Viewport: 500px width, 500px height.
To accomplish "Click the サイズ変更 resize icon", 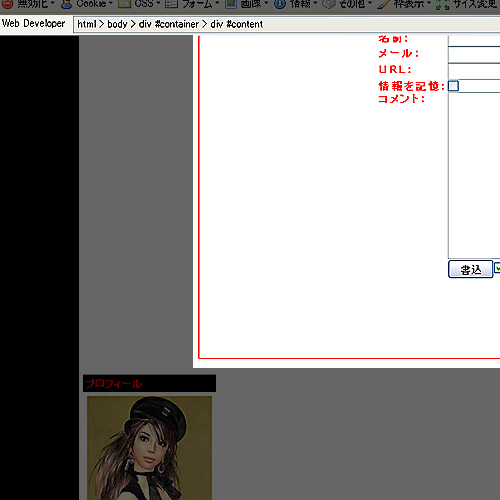I will coord(443,4).
